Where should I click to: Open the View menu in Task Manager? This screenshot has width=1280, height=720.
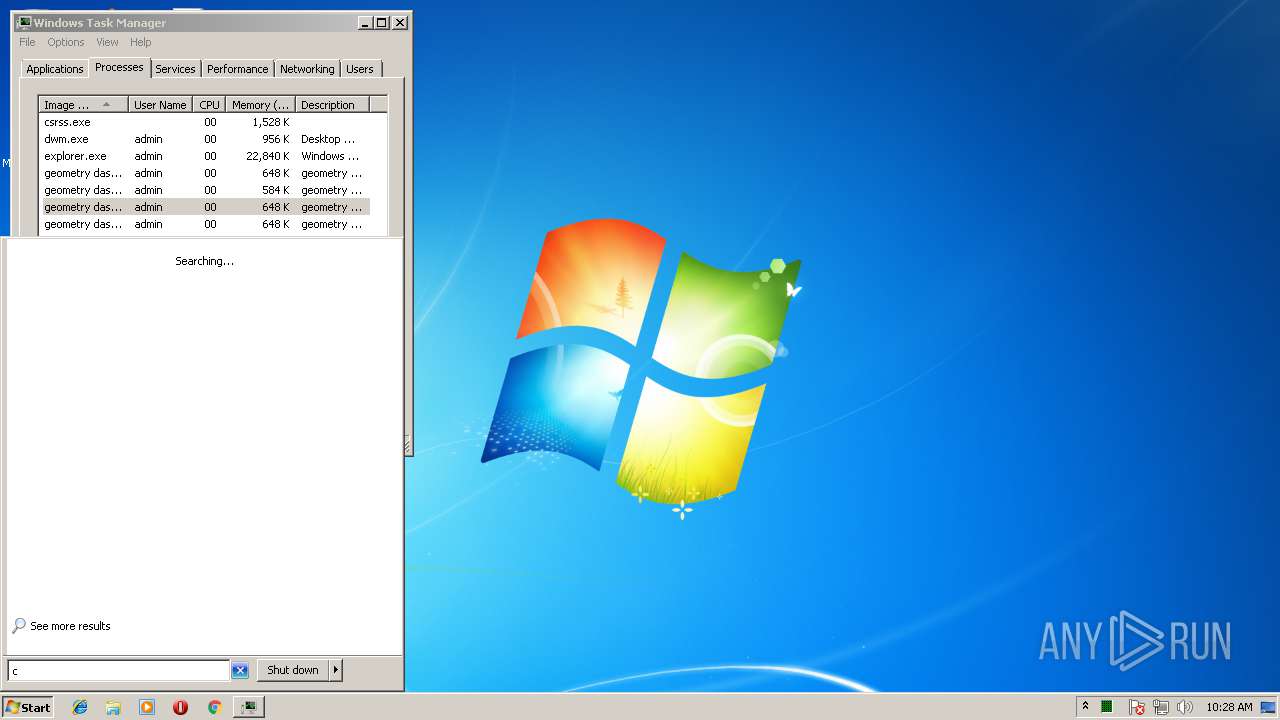(107, 42)
